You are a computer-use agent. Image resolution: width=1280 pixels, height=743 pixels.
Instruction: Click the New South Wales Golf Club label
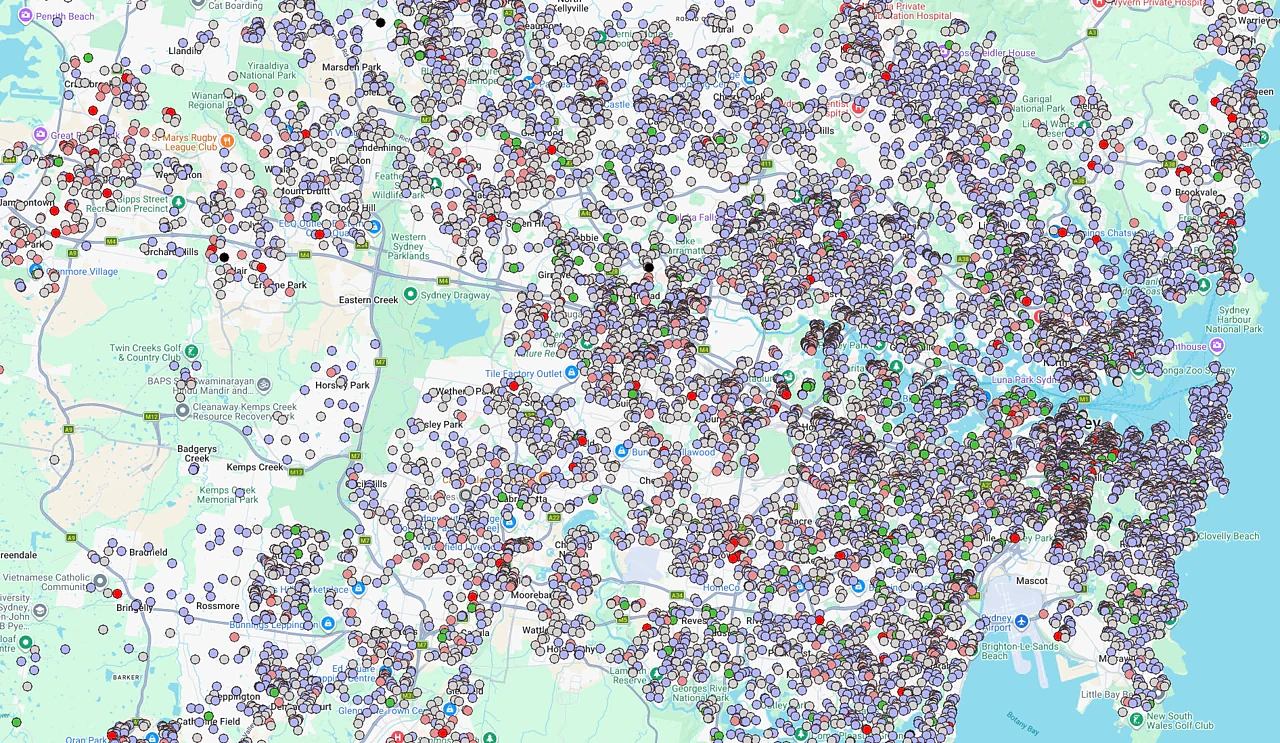tap(1180, 720)
